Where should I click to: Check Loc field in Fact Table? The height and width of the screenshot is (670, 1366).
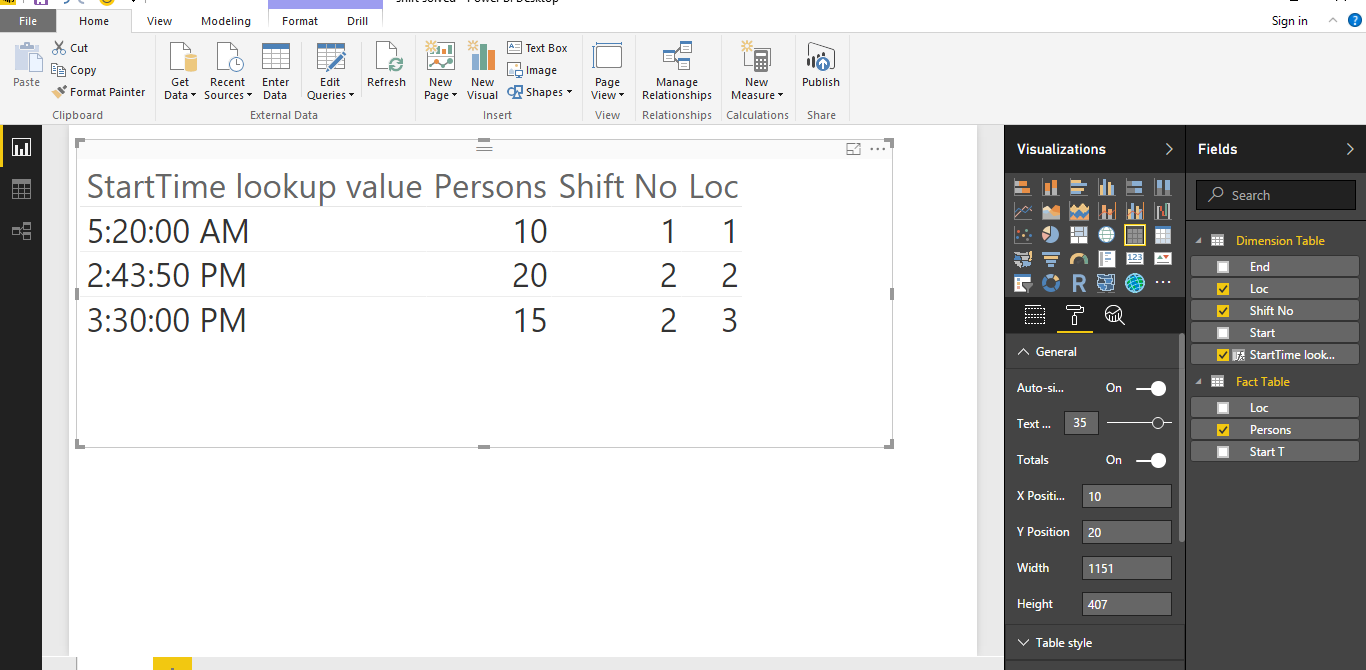1223,408
